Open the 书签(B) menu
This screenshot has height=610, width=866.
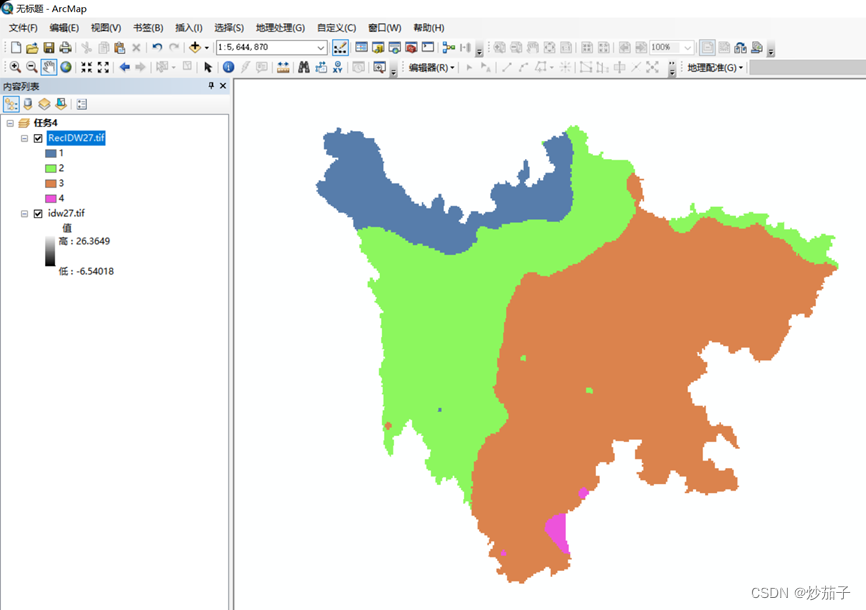148,28
